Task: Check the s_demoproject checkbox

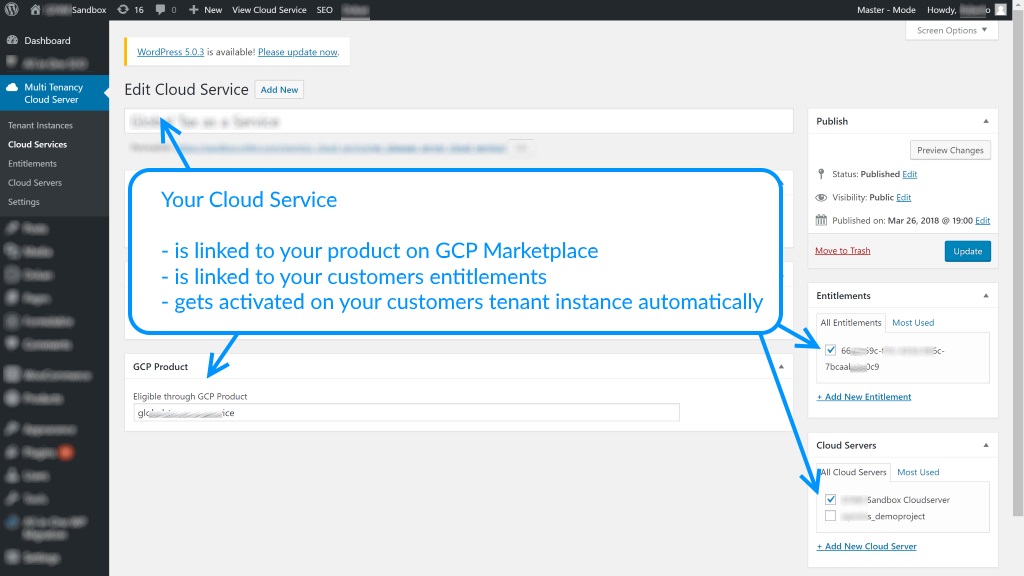Action: coord(830,516)
